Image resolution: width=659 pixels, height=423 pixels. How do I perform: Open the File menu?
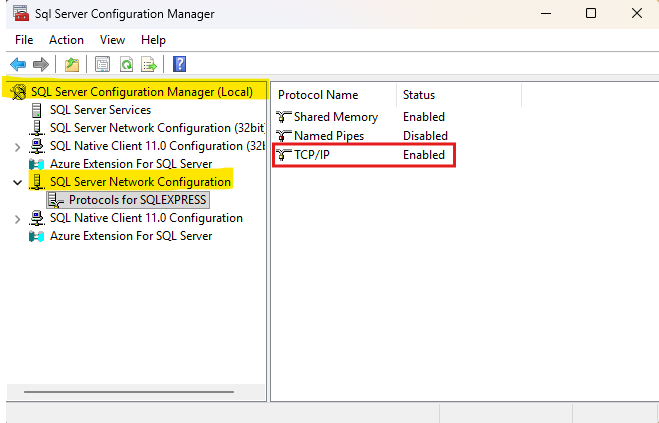click(23, 40)
